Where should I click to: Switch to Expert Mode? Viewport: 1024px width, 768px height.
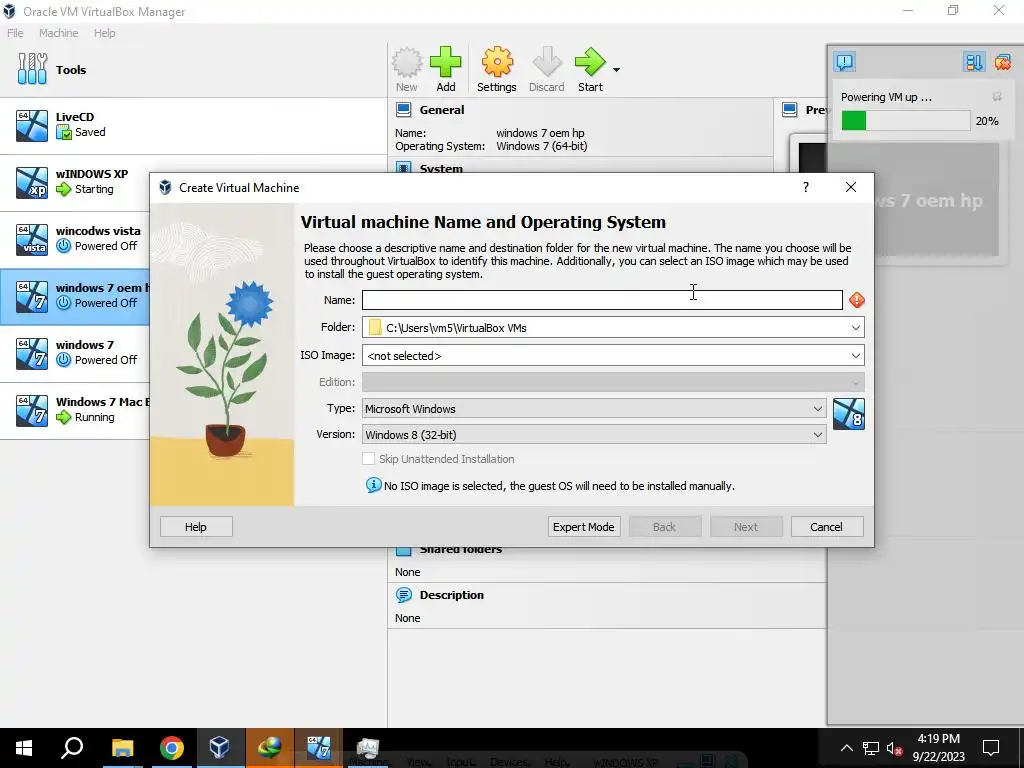pos(584,527)
